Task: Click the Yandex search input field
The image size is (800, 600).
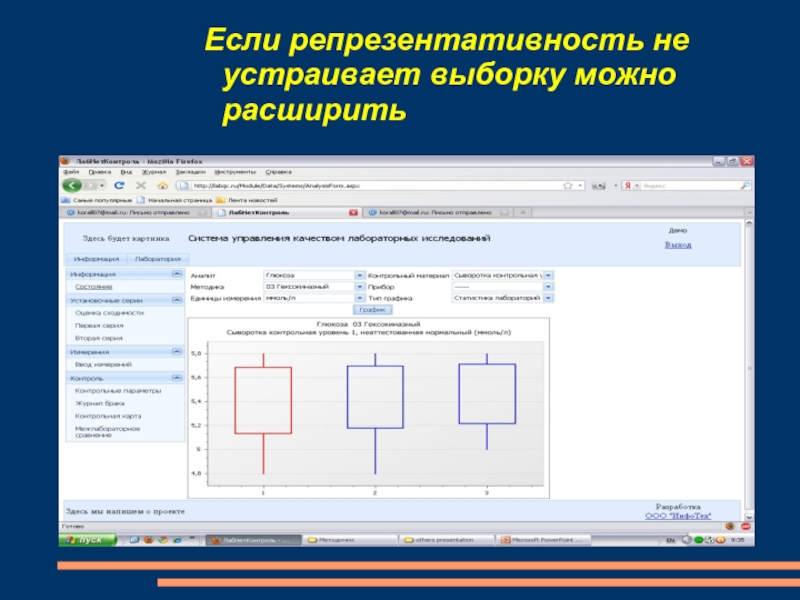Action: pyautogui.click(x=689, y=186)
